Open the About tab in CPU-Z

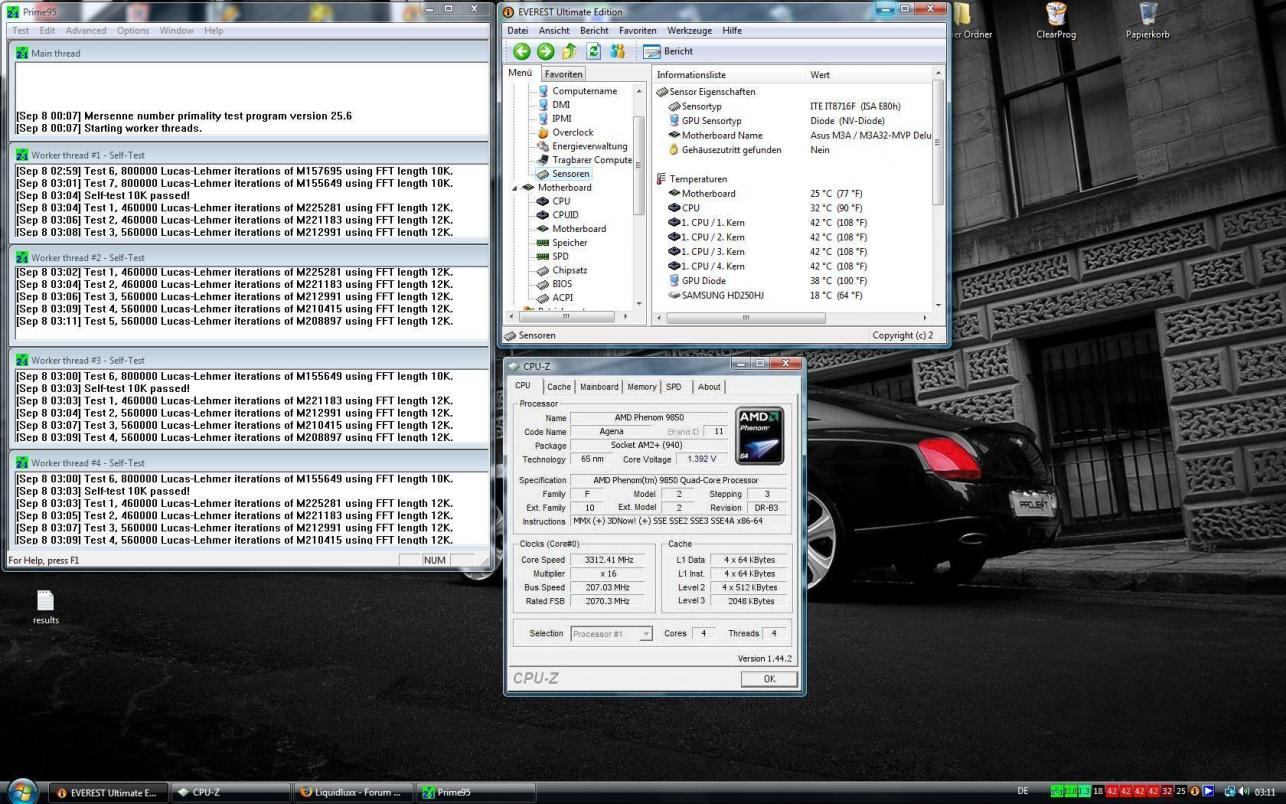click(709, 387)
